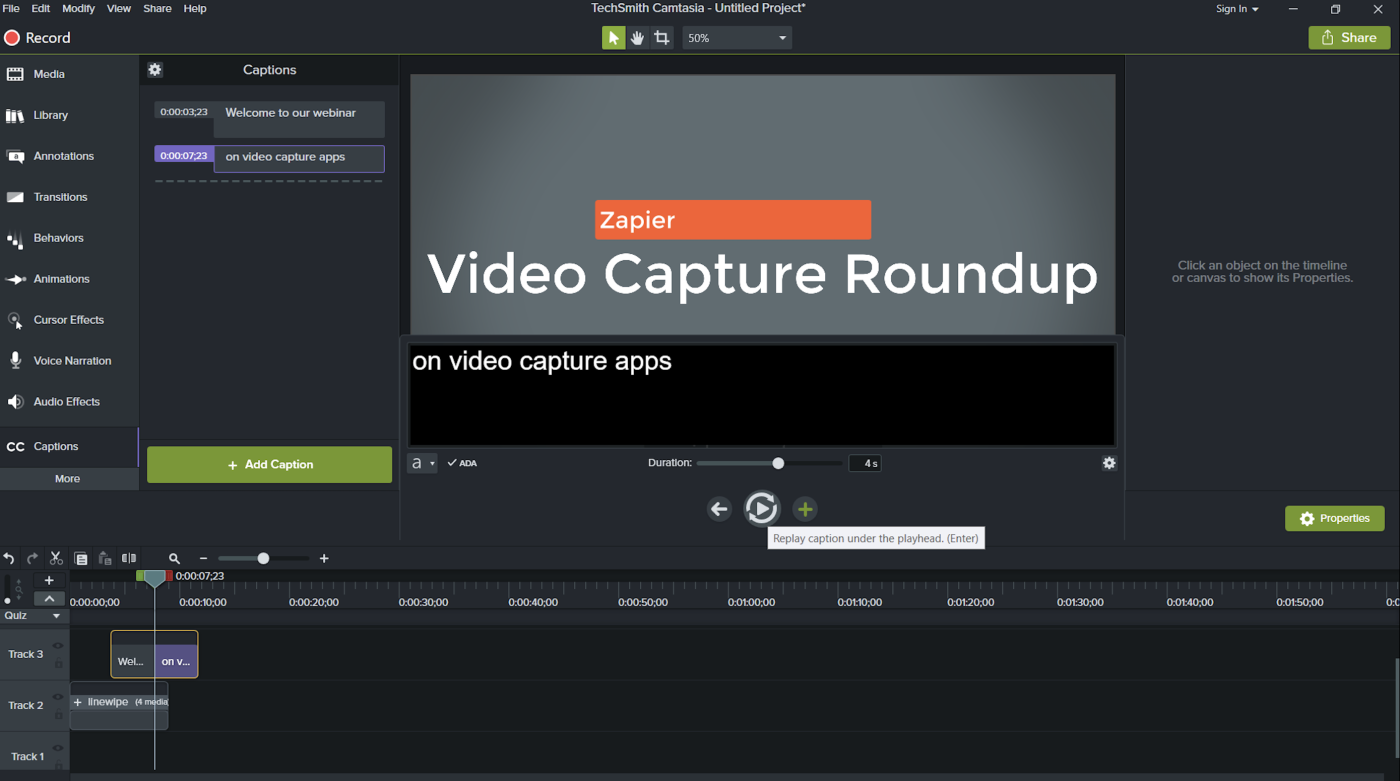This screenshot has width=1400, height=781.
Task: Open the Captions panel gear settings
Action: coord(155,70)
